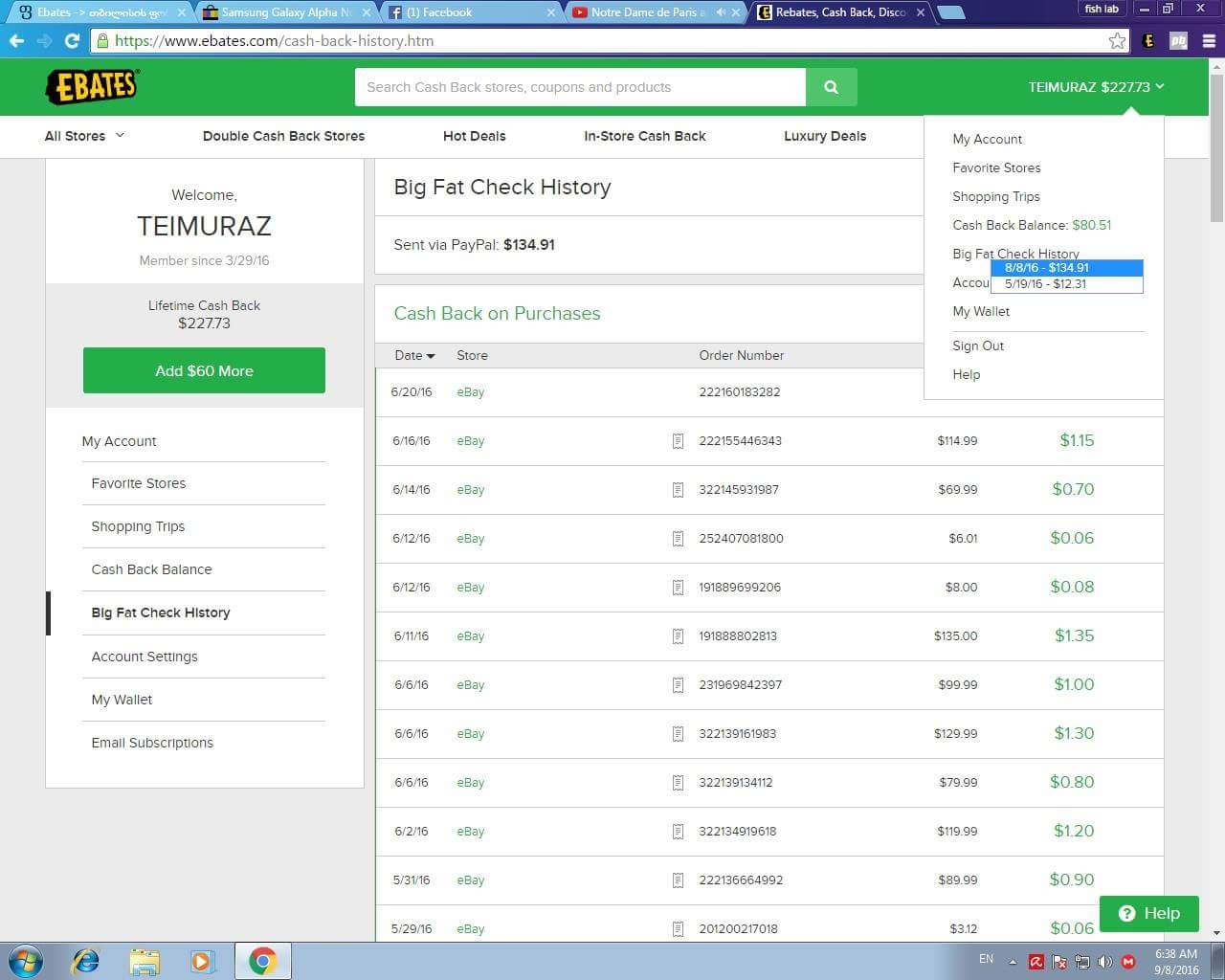Sort purchases by the Date column
This screenshot has height=980, width=1225.
pyautogui.click(x=414, y=355)
